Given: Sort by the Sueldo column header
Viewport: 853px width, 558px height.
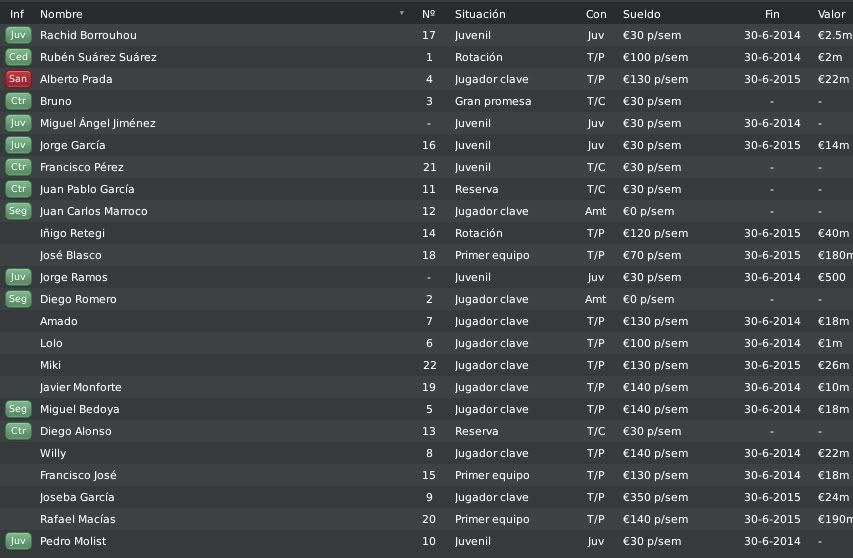Looking at the screenshot, I should pos(641,14).
